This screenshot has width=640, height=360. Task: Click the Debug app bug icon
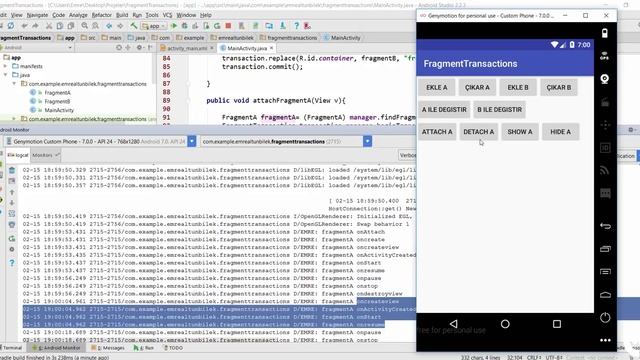coord(184,26)
